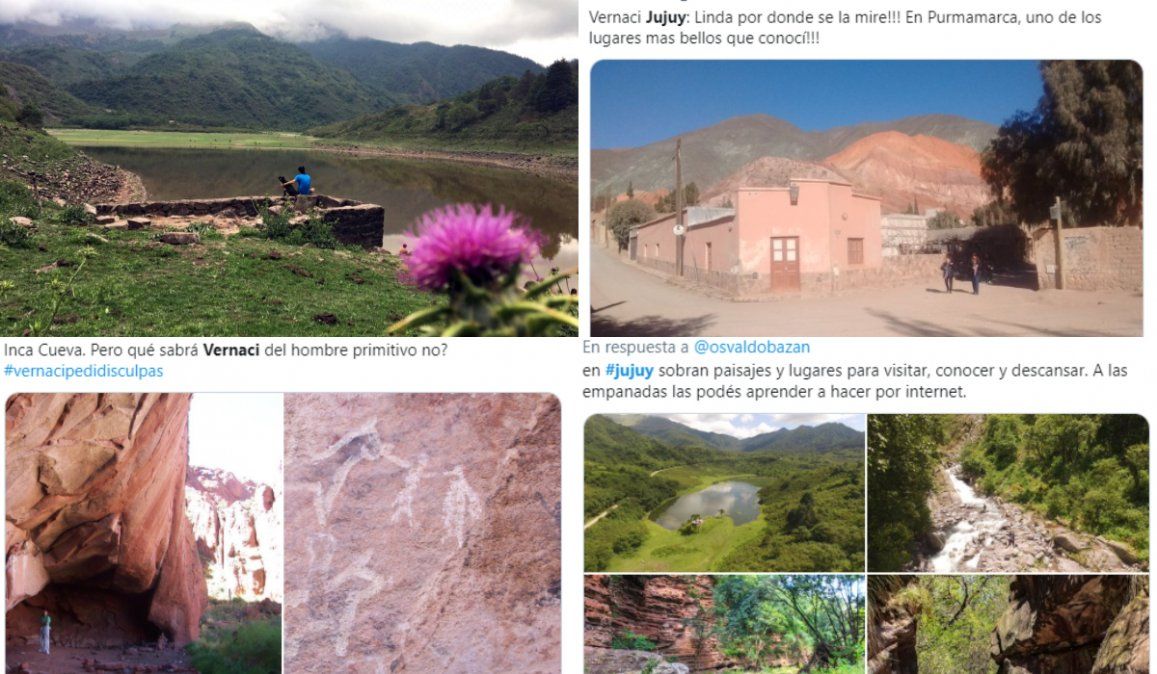Click the wooden door of the pink house
The width and height of the screenshot is (1157, 674).
pyautogui.click(x=784, y=264)
